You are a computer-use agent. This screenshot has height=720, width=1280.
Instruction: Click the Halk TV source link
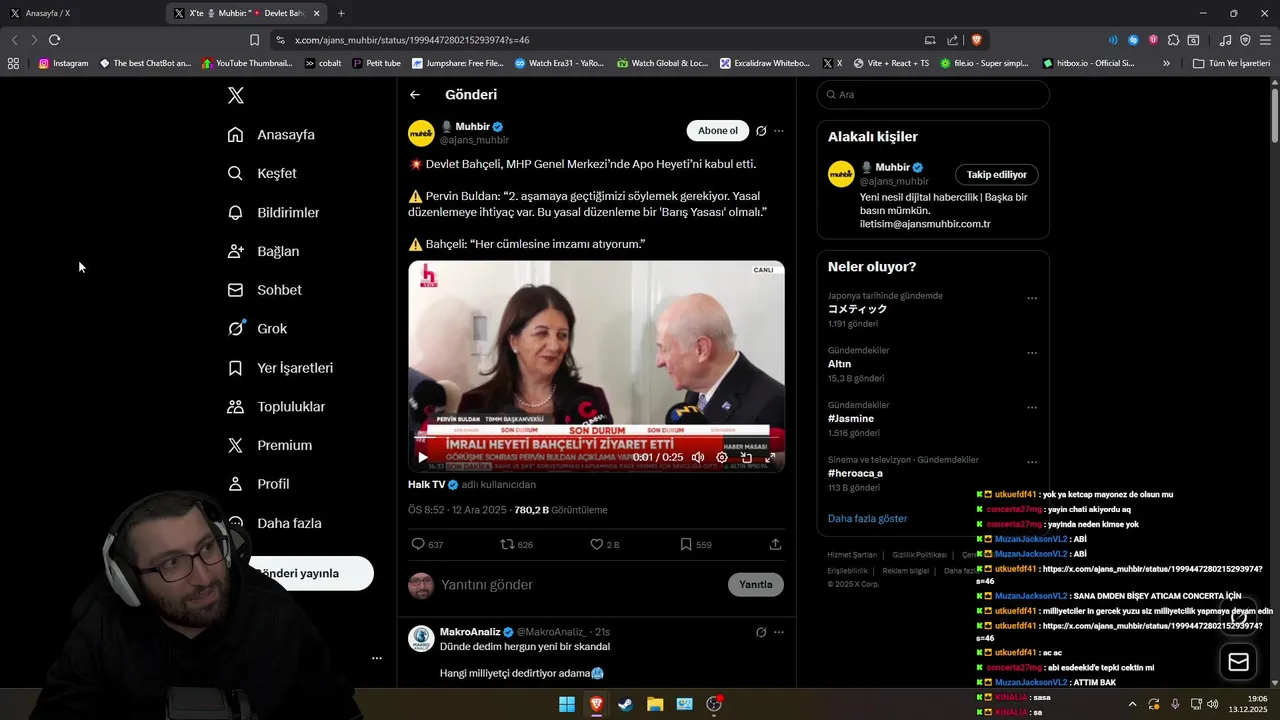click(433, 484)
